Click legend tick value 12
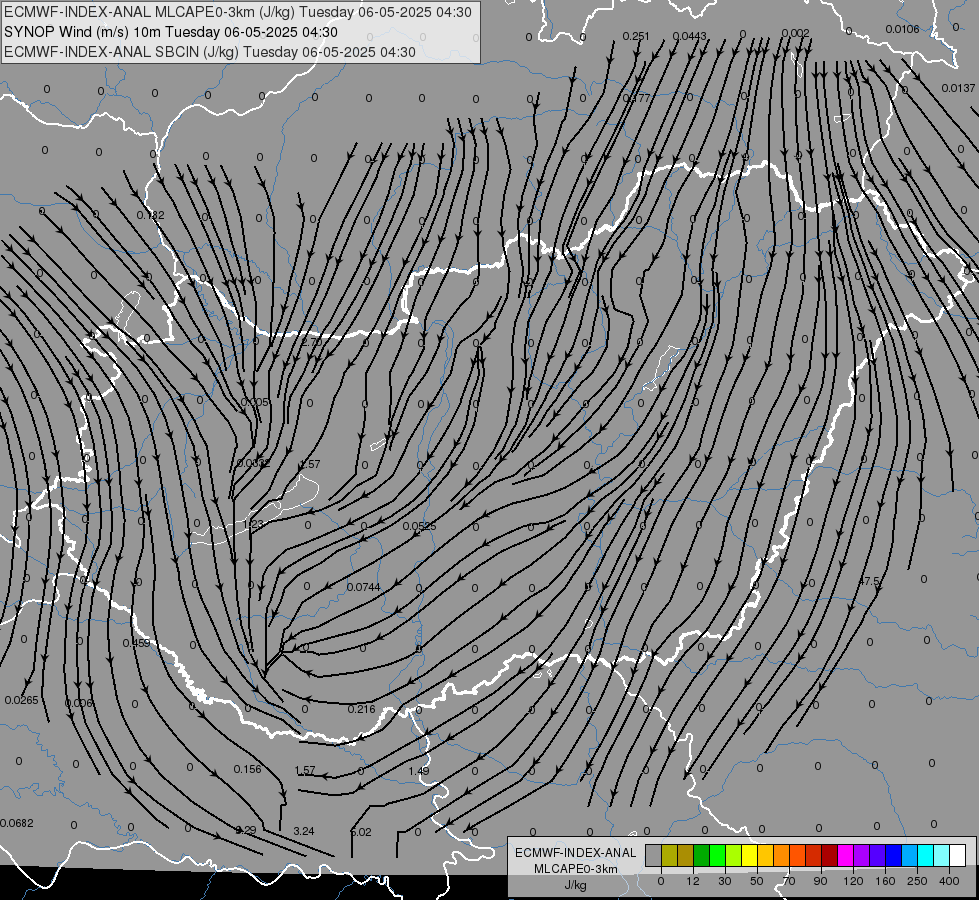Image resolution: width=979 pixels, height=900 pixels. click(x=692, y=881)
